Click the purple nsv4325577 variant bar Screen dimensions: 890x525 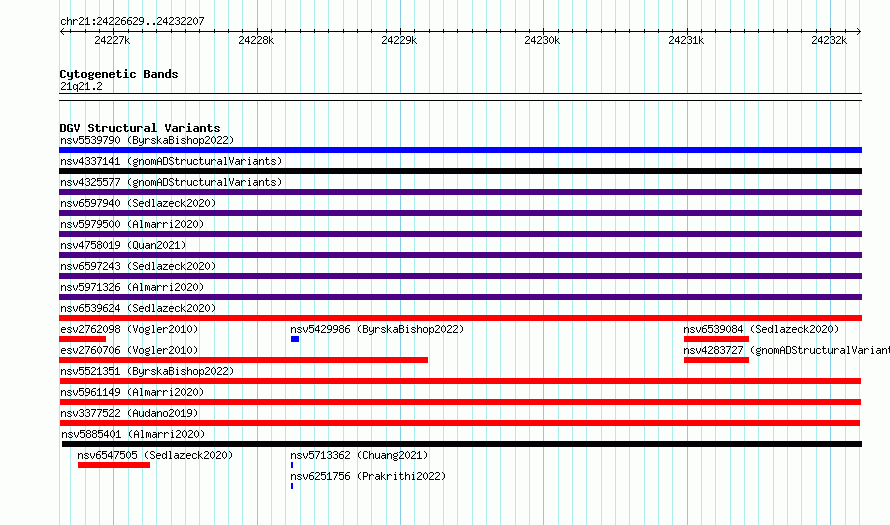460,192
